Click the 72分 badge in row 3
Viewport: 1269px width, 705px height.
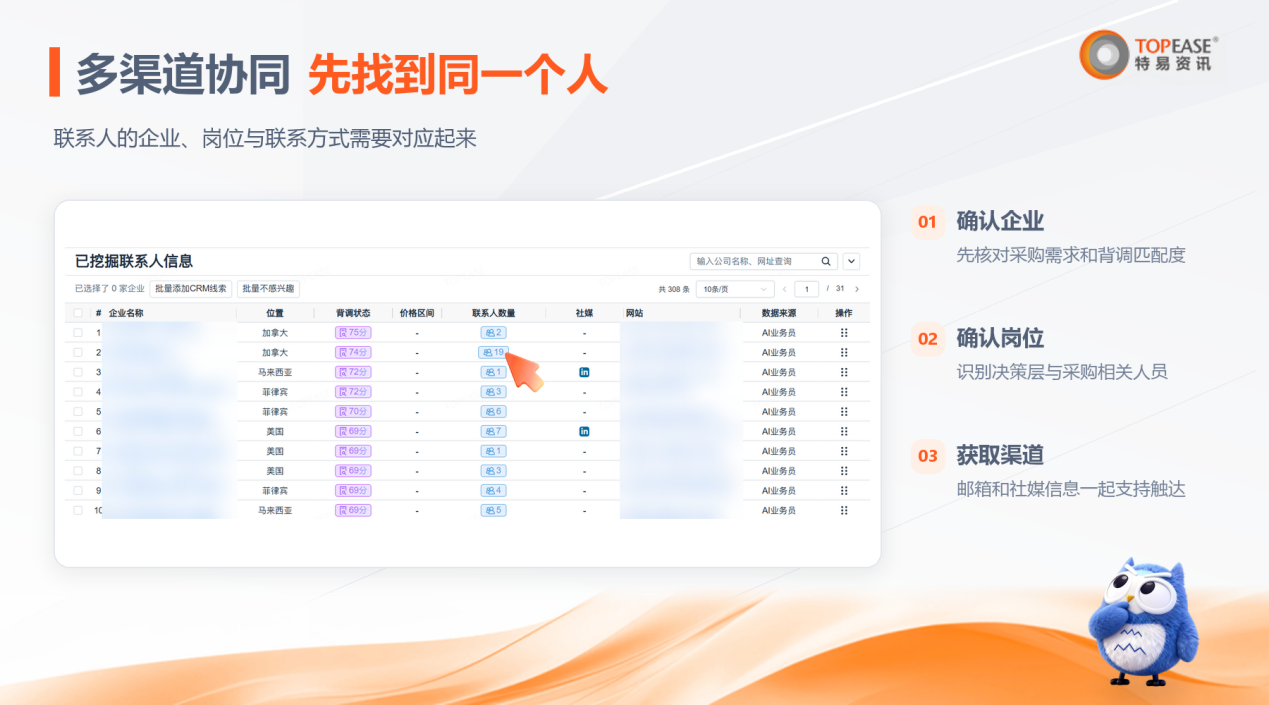(353, 372)
